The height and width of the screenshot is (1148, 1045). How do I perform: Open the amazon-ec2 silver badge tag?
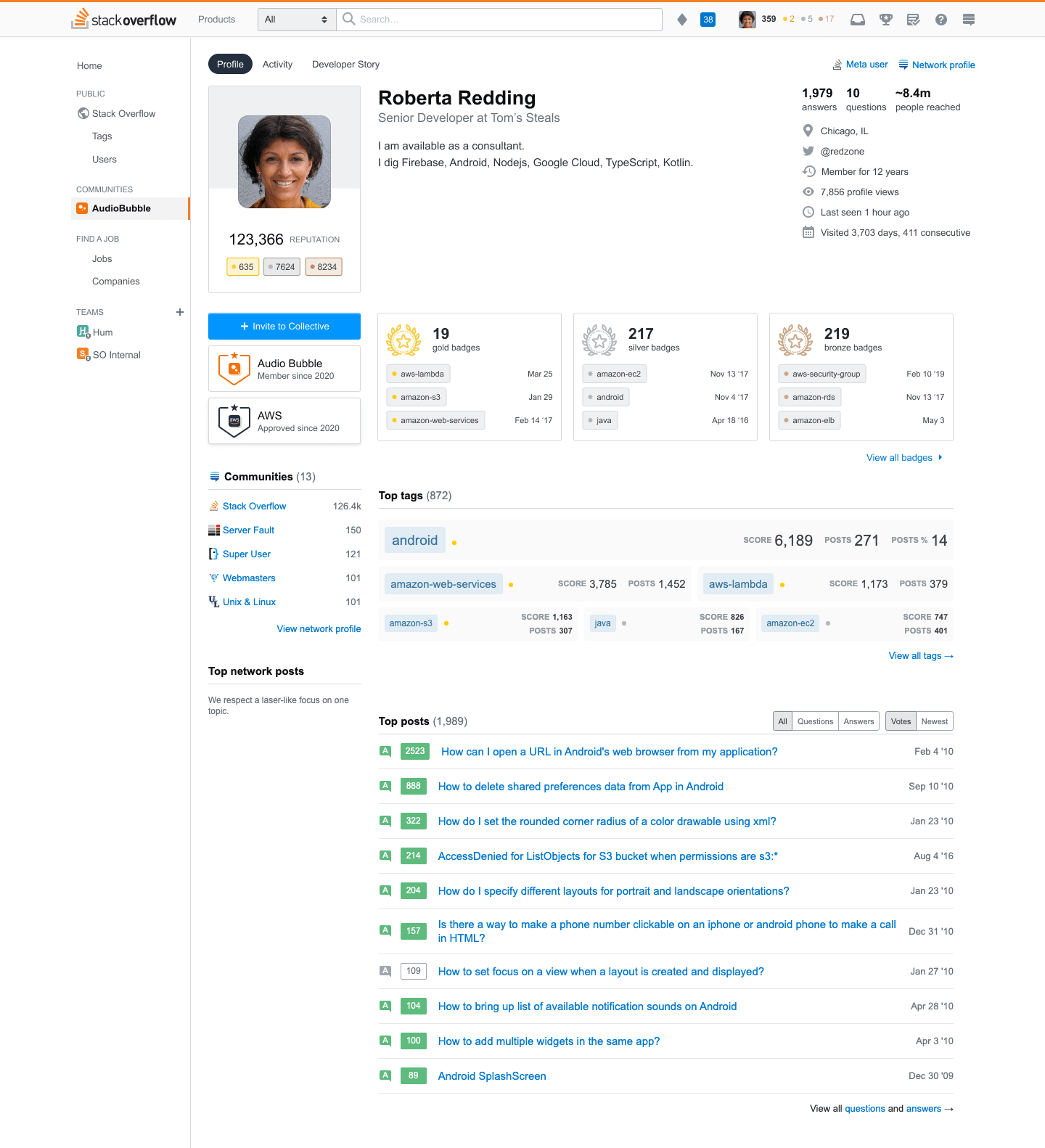coord(615,374)
